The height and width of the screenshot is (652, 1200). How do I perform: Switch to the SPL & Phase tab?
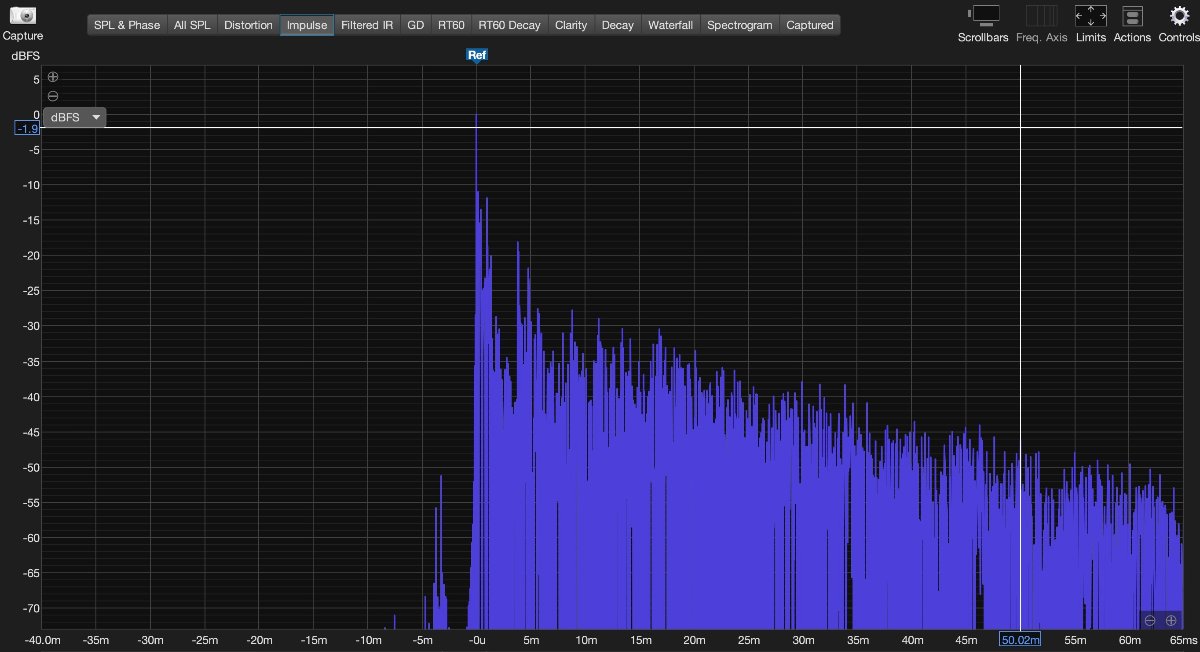pyautogui.click(x=127, y=25)
